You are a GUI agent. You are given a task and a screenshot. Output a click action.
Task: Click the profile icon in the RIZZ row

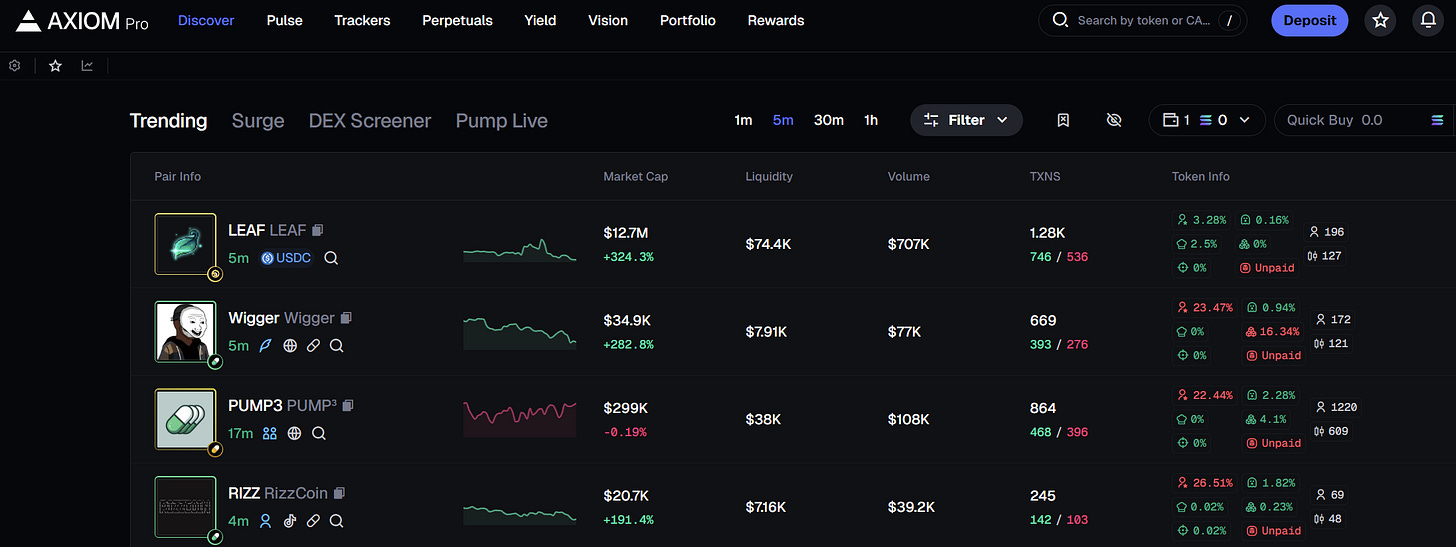pos(266,521)
